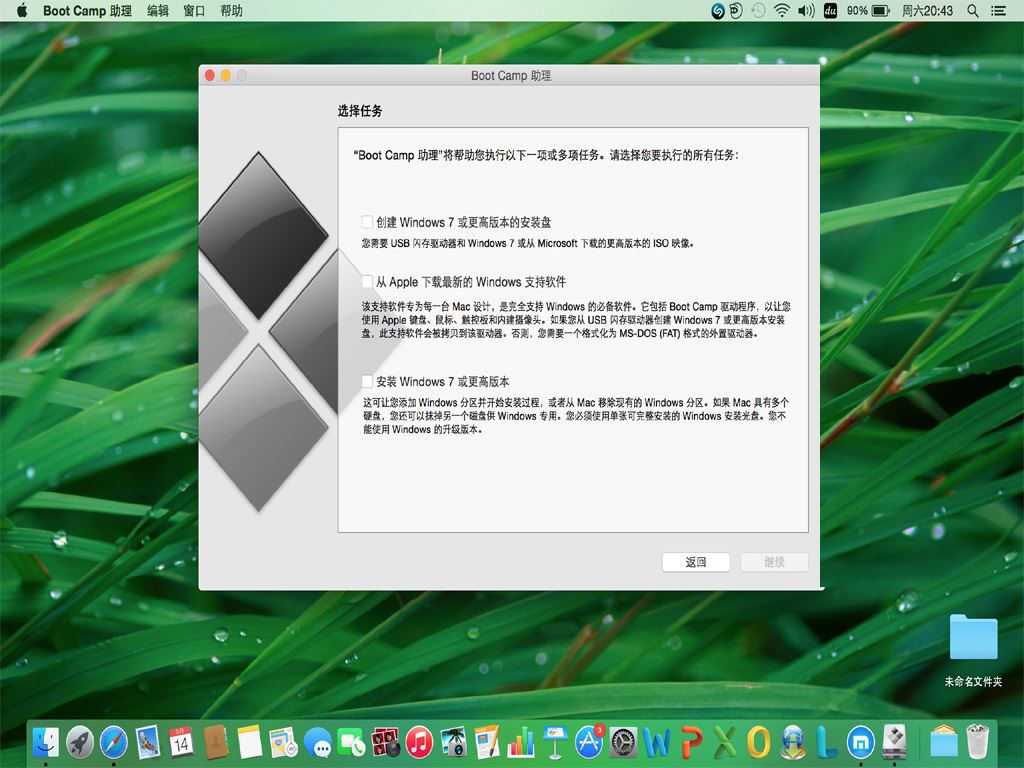Open the Apple menu
The image size is (1024, 768).
21,10
